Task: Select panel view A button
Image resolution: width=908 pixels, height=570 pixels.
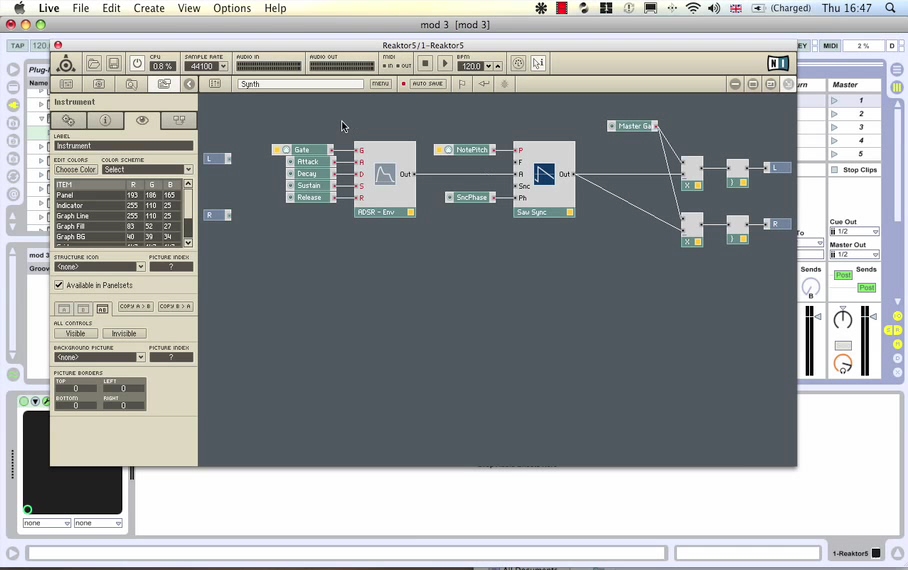Action: point(64,308)
